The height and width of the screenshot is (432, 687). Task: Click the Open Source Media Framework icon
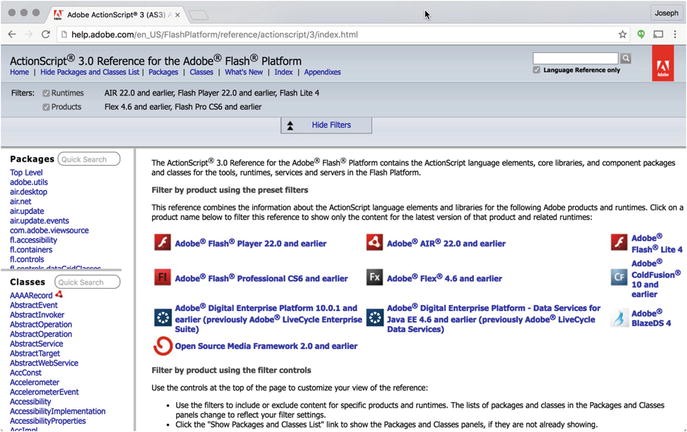163,346
